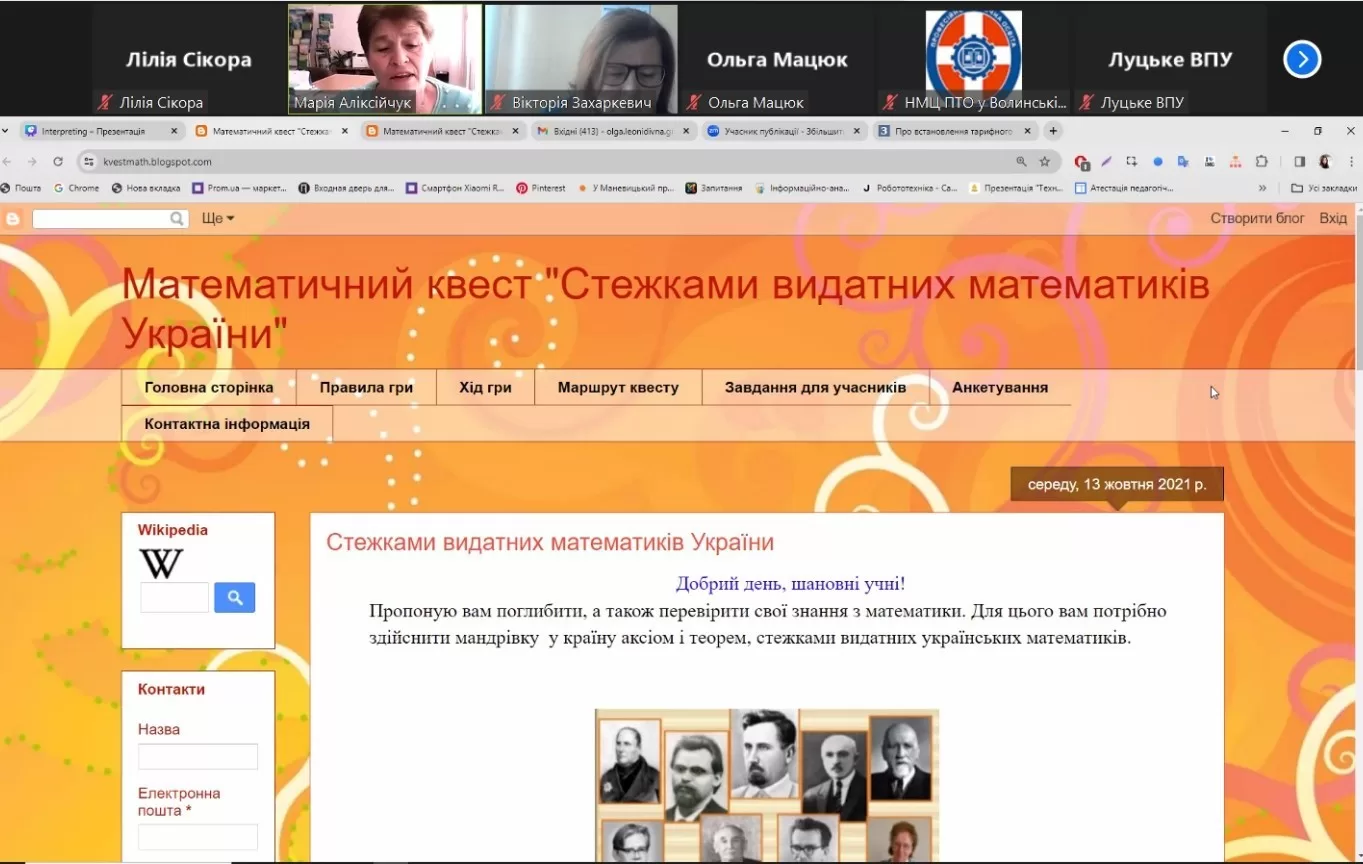Open the 'Правила гри' menu page
Viewport: 1363px width, 864px height.
pos(366,388)
